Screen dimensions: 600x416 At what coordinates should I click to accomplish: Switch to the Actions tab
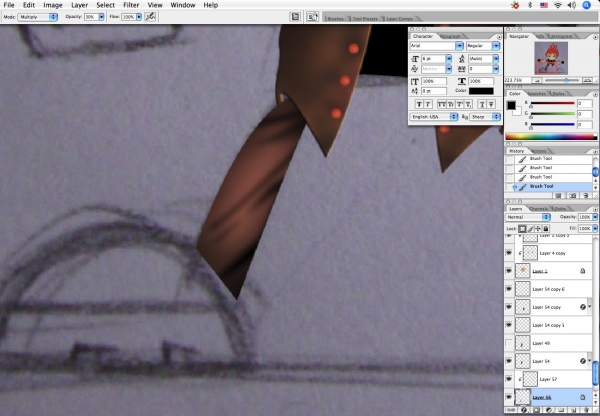538,151
